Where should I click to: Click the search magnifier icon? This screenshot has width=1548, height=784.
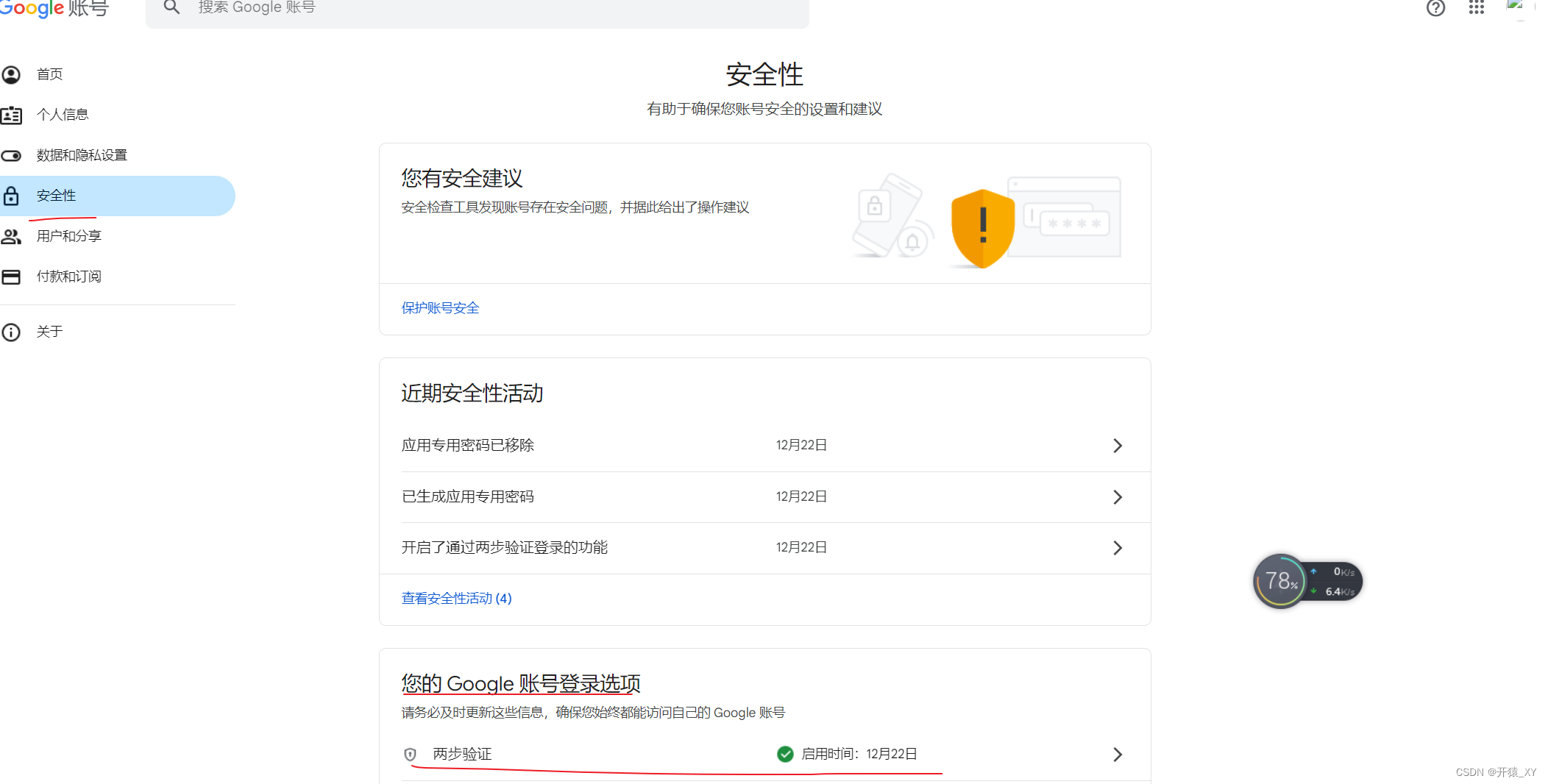171,7
